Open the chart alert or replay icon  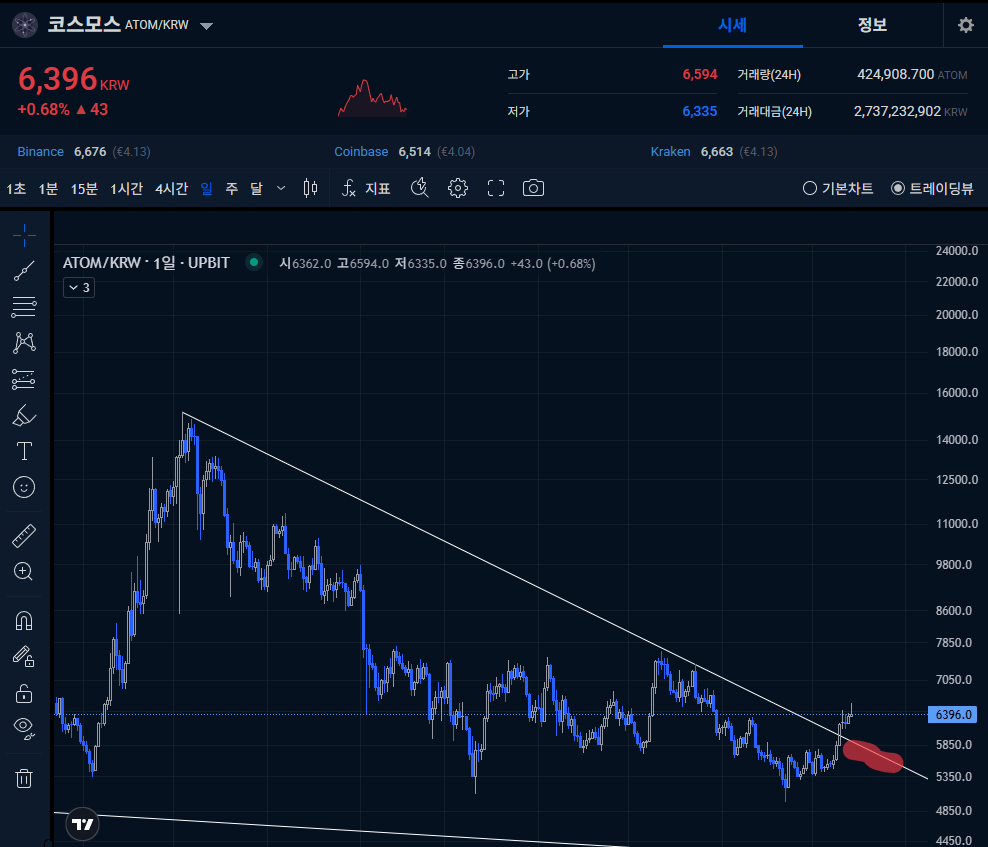click(x=420, y=188)
